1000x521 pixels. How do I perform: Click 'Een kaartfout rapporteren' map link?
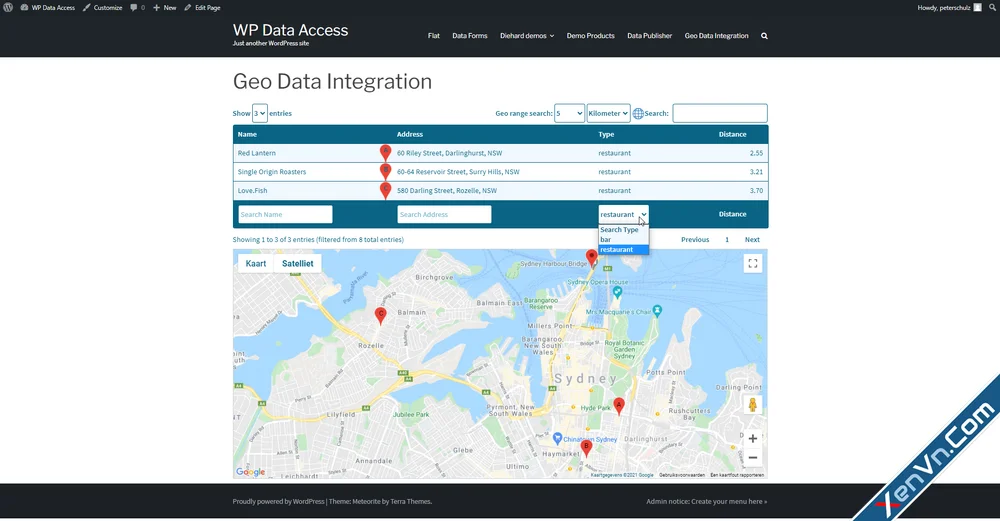(x=737, y=475)
